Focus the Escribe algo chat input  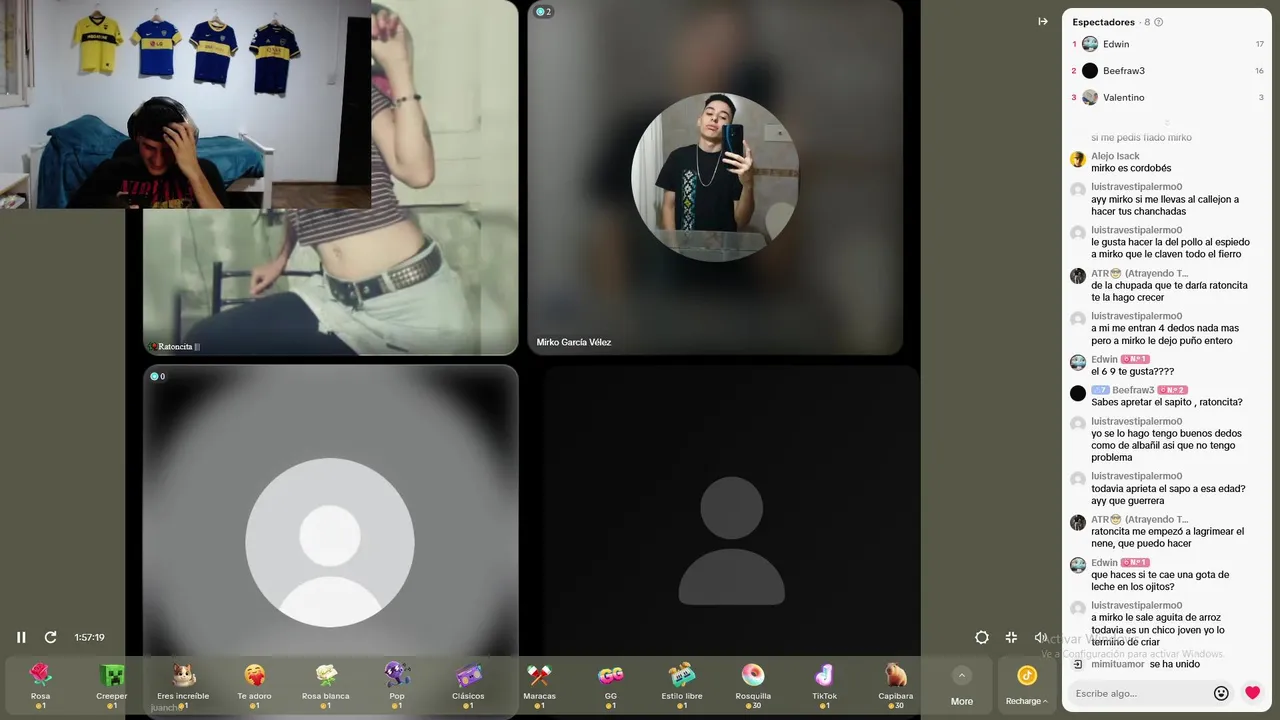pyautogui.click(x=1140, y=693)
